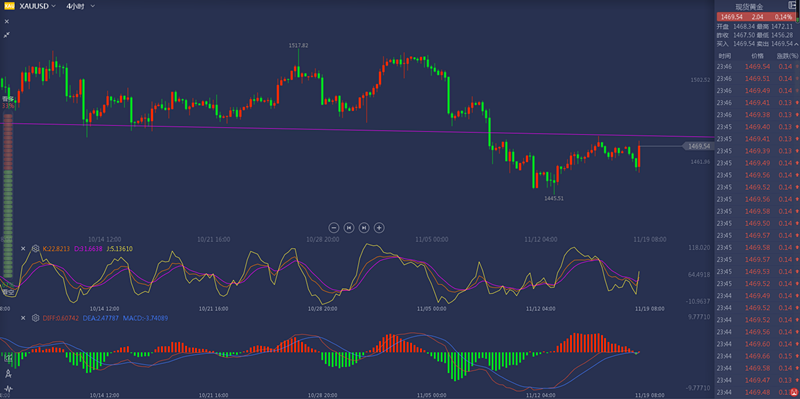Open the 4小时 timeframe dropdown
This screenshot has width=800, height=399.
point(80,6)
